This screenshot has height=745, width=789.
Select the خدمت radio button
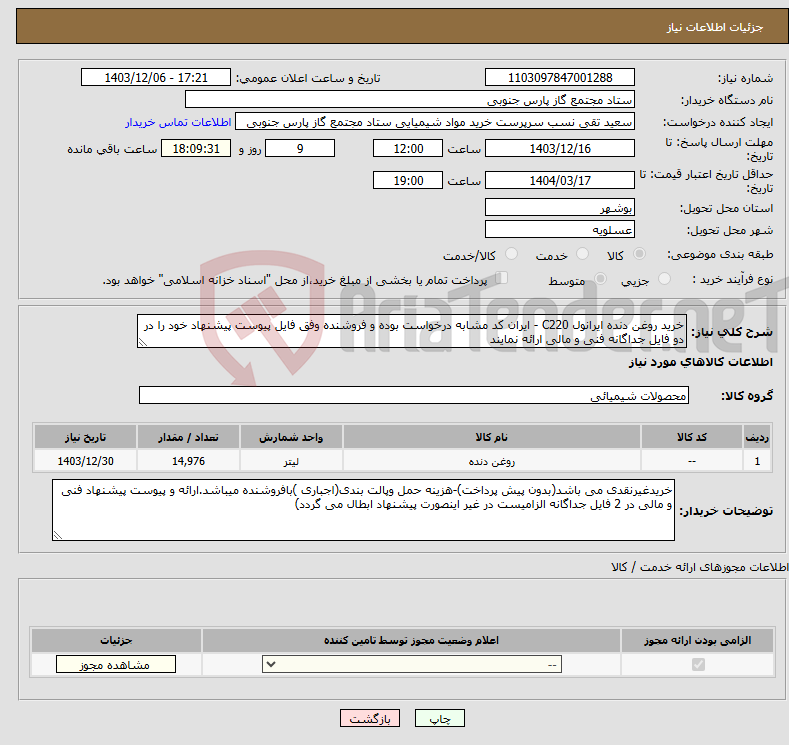point(582,254)
